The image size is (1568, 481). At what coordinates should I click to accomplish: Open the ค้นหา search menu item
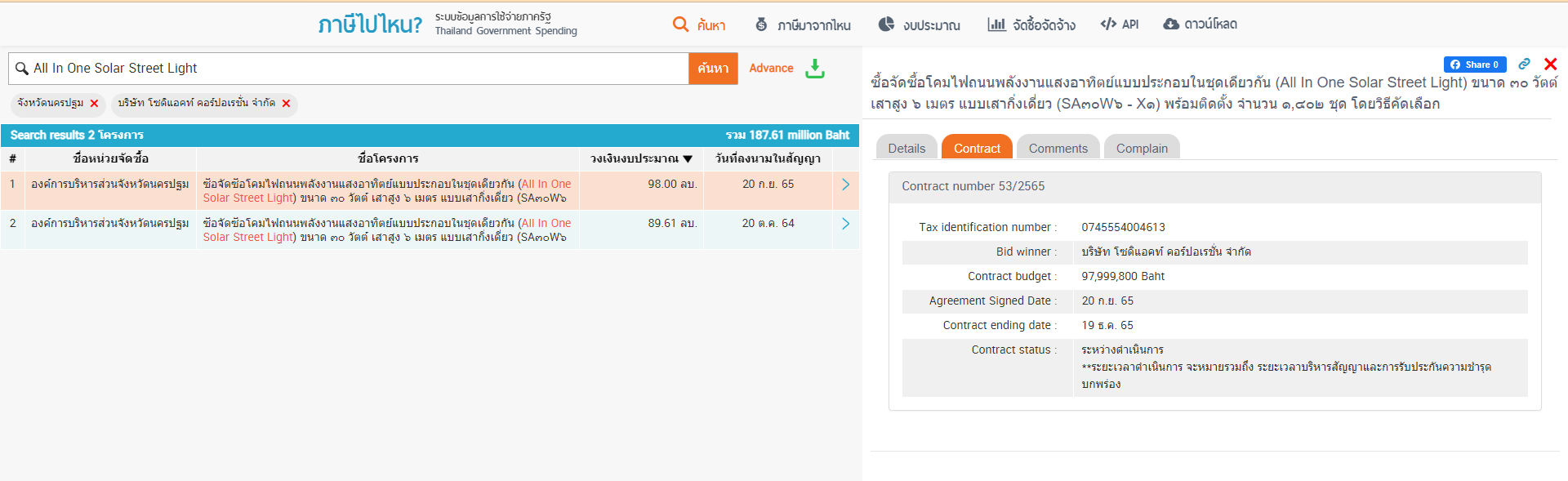click(699, 24)
